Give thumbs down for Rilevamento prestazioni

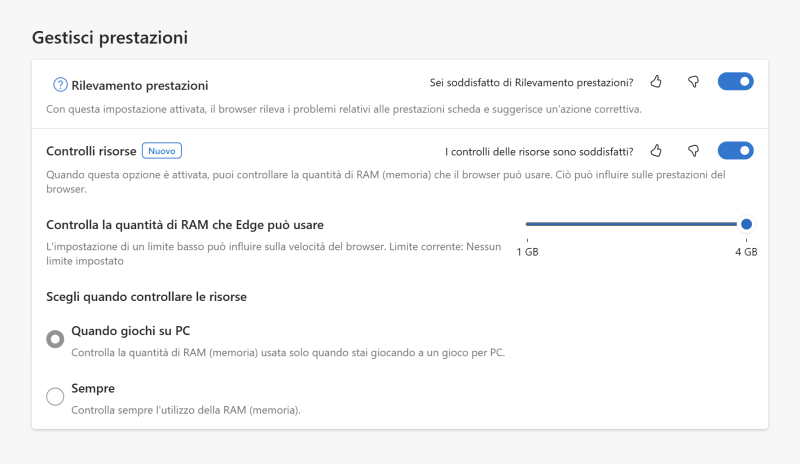tap(692, 82)
